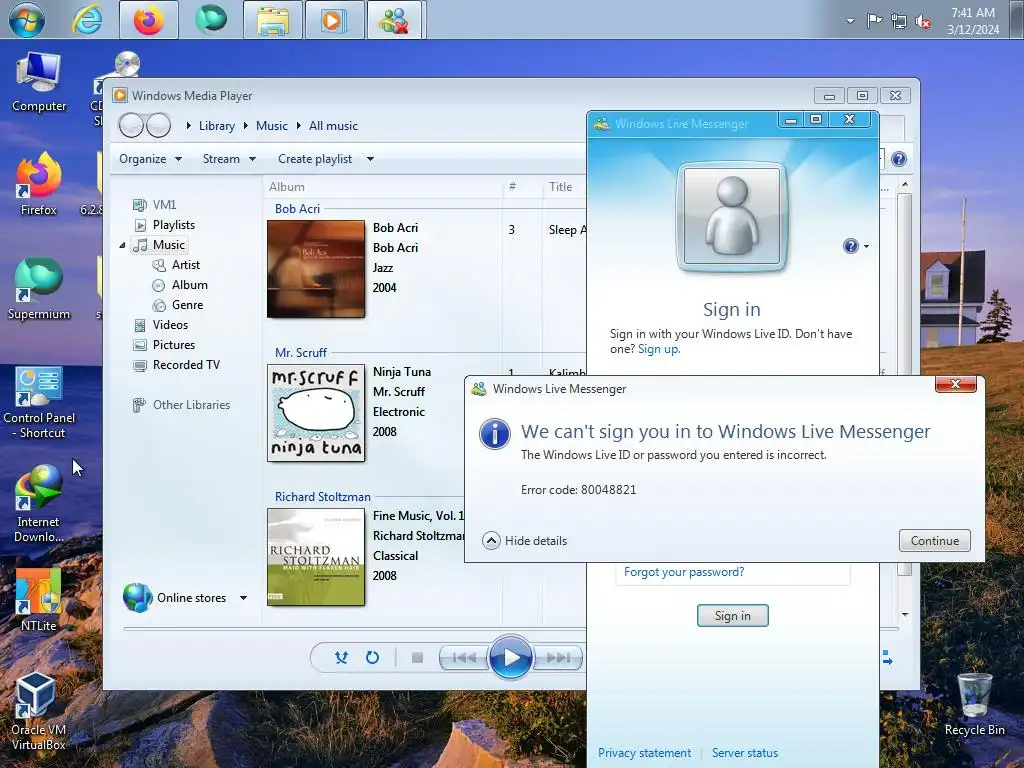
Task: Open the Windows Start orb
Action: [26, 20]
